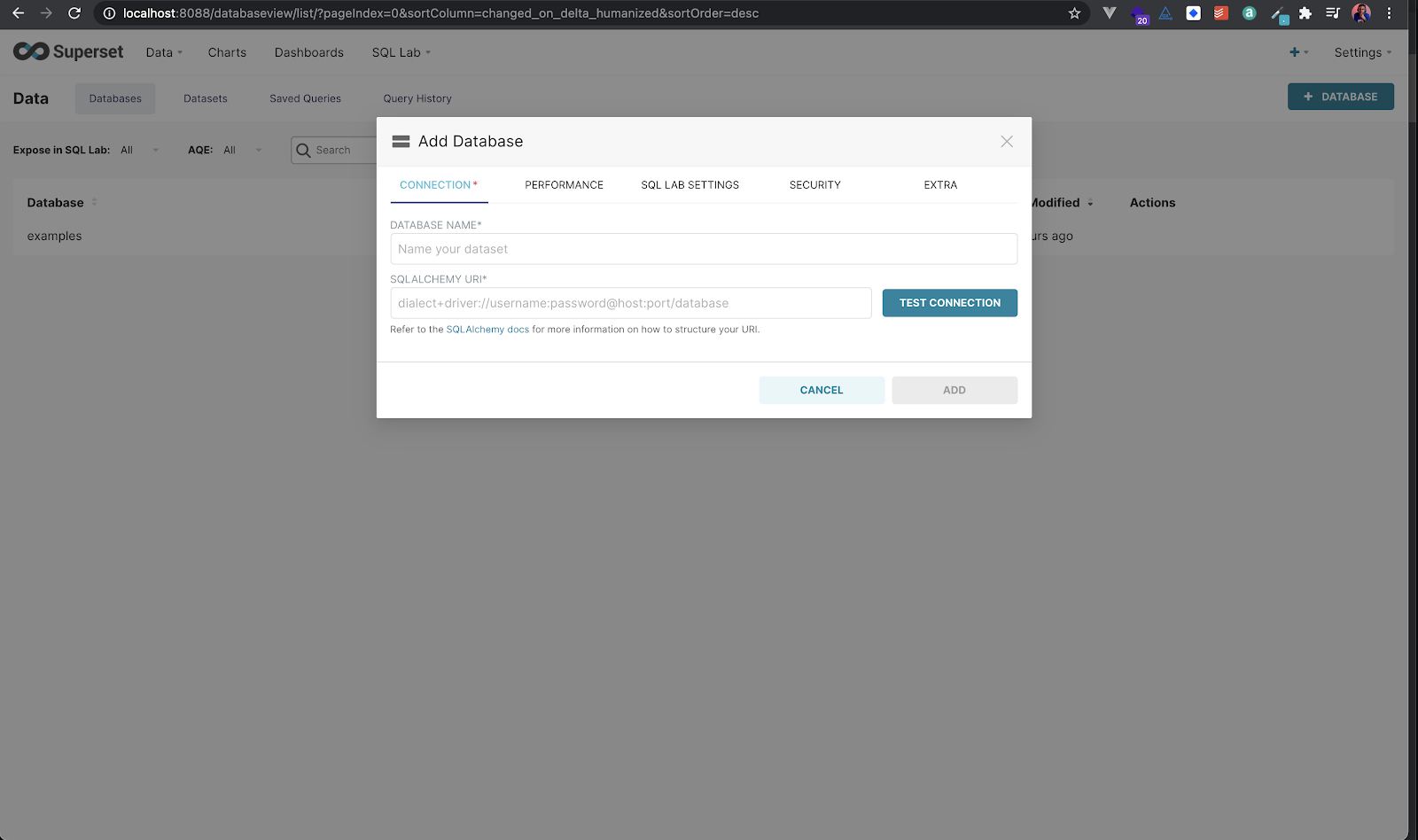Open the Expose in SQL Lab filter dropdown
This screenshot has height=840, width=1418.
(x=139, y=150)
